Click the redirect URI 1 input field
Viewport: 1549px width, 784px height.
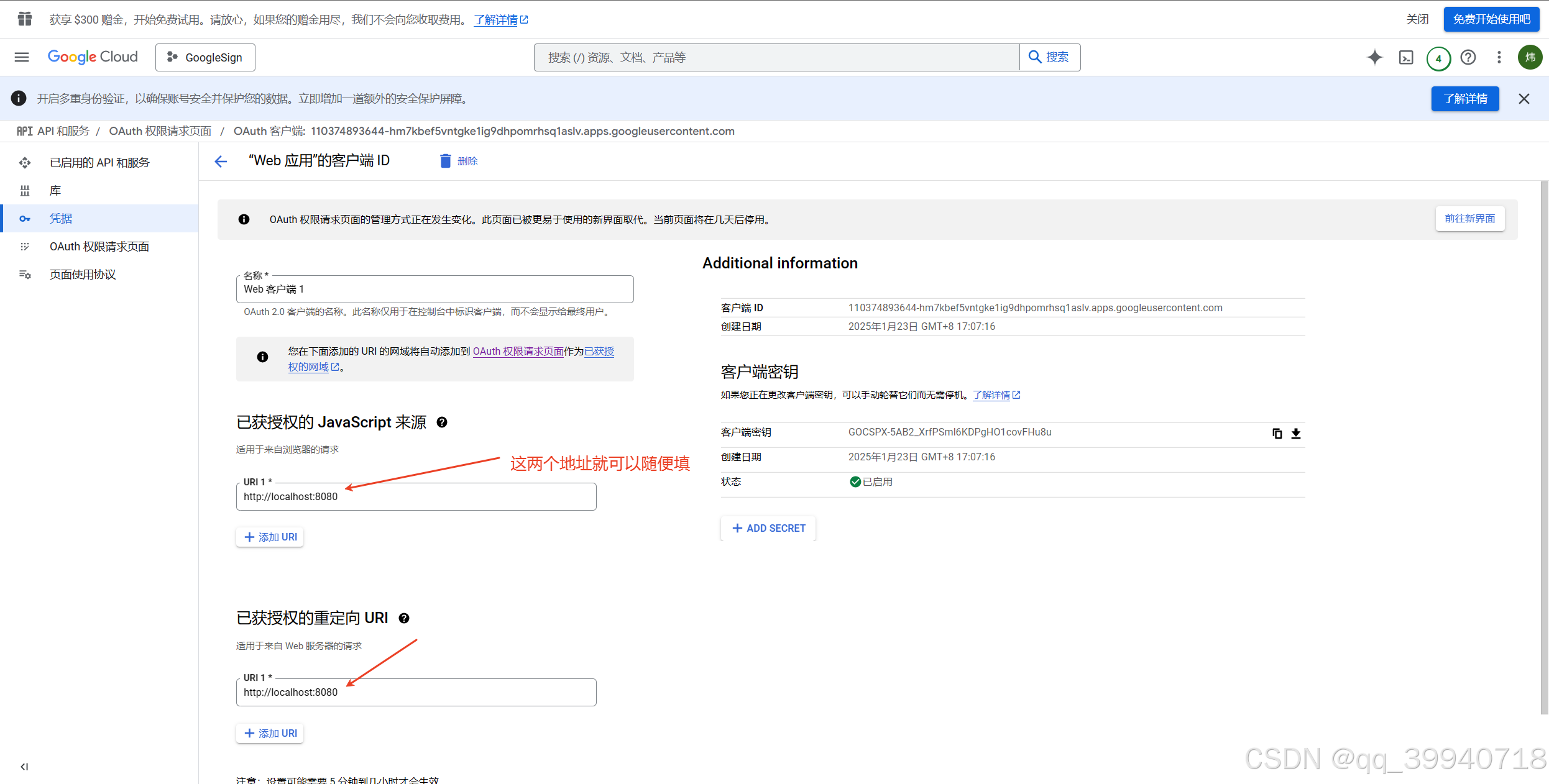pos(416,692)
